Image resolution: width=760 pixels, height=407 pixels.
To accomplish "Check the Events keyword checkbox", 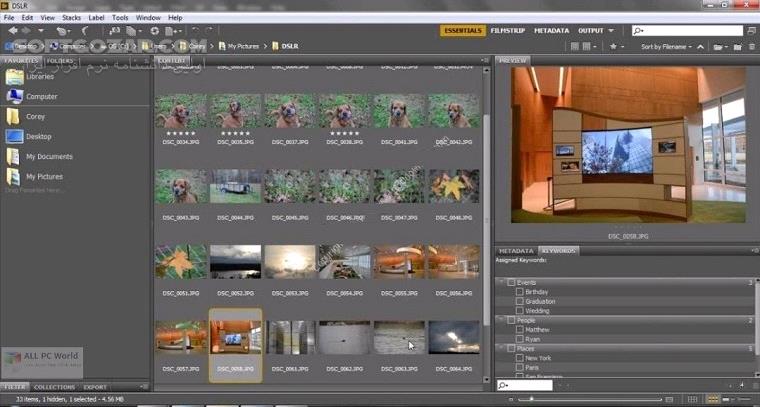I will pos(511,282).
